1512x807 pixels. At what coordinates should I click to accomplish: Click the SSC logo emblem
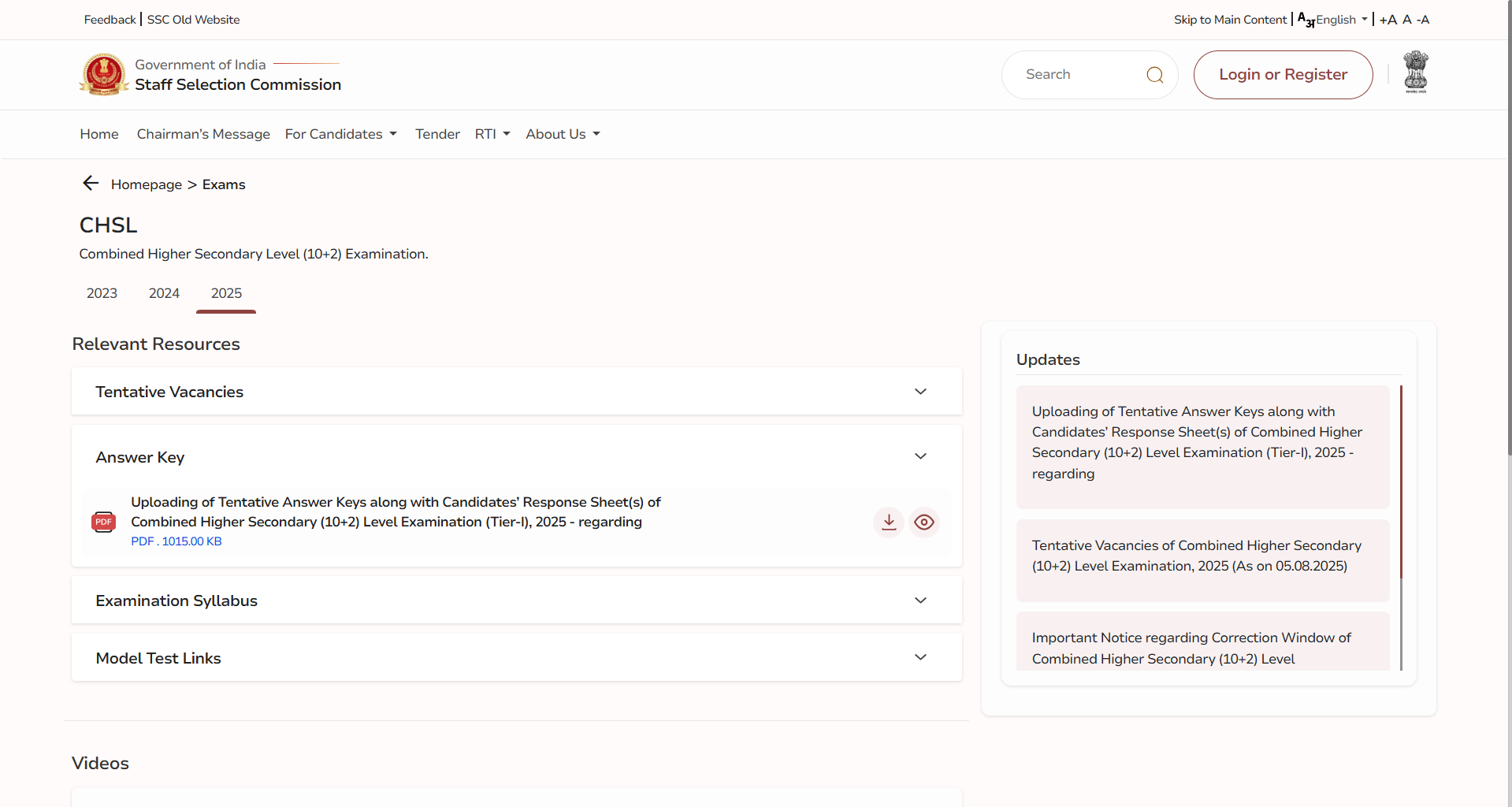pyautogui.click(x=104, y=75)
